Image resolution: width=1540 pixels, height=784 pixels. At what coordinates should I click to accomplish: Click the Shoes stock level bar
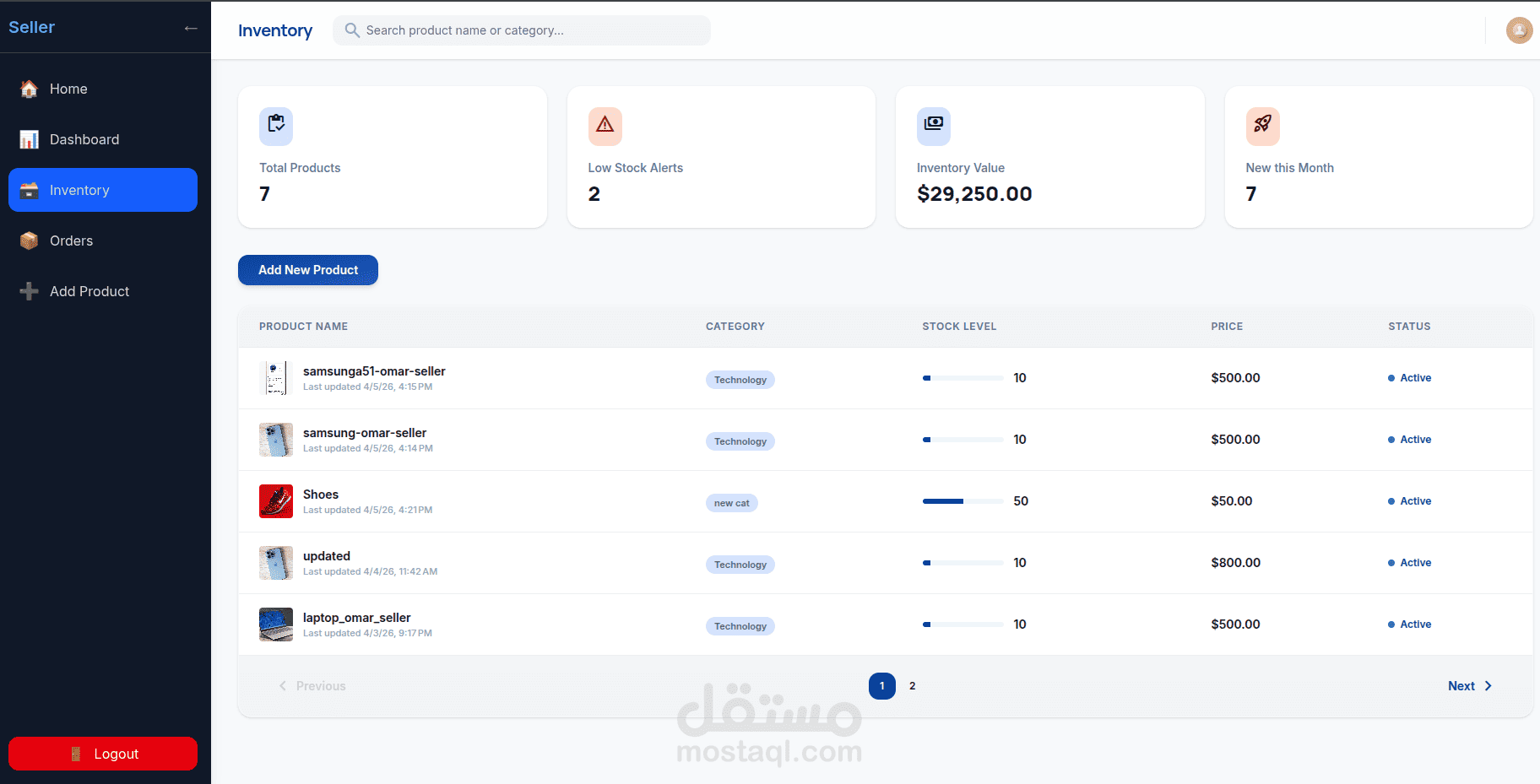click(962, 501)
